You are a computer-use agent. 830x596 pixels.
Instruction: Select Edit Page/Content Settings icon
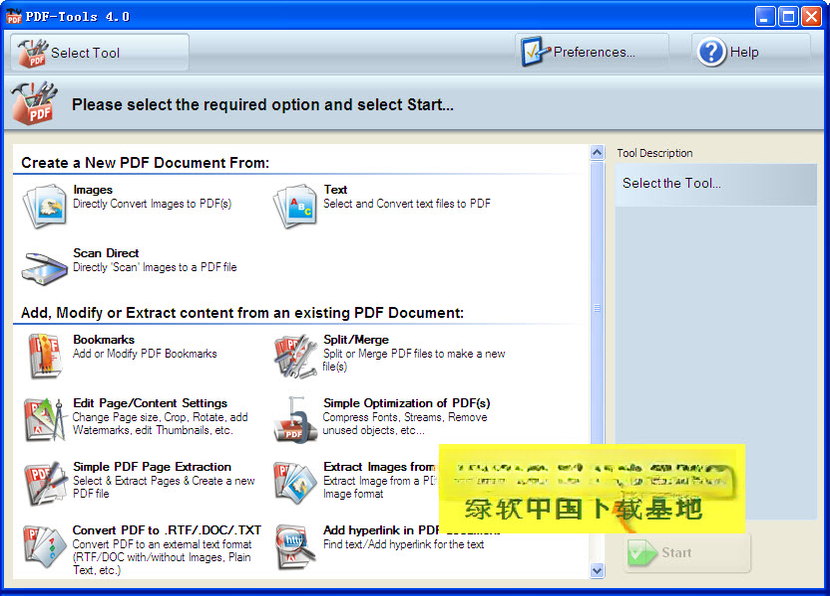tap(45, 420)
